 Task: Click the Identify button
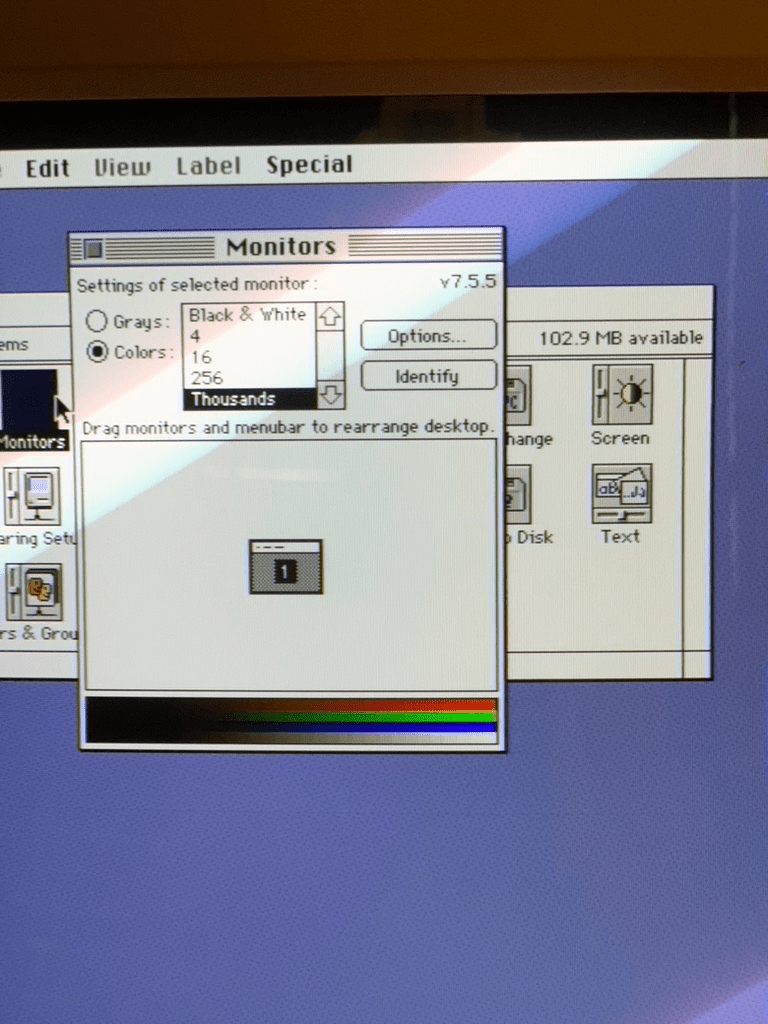pos(428,376)
